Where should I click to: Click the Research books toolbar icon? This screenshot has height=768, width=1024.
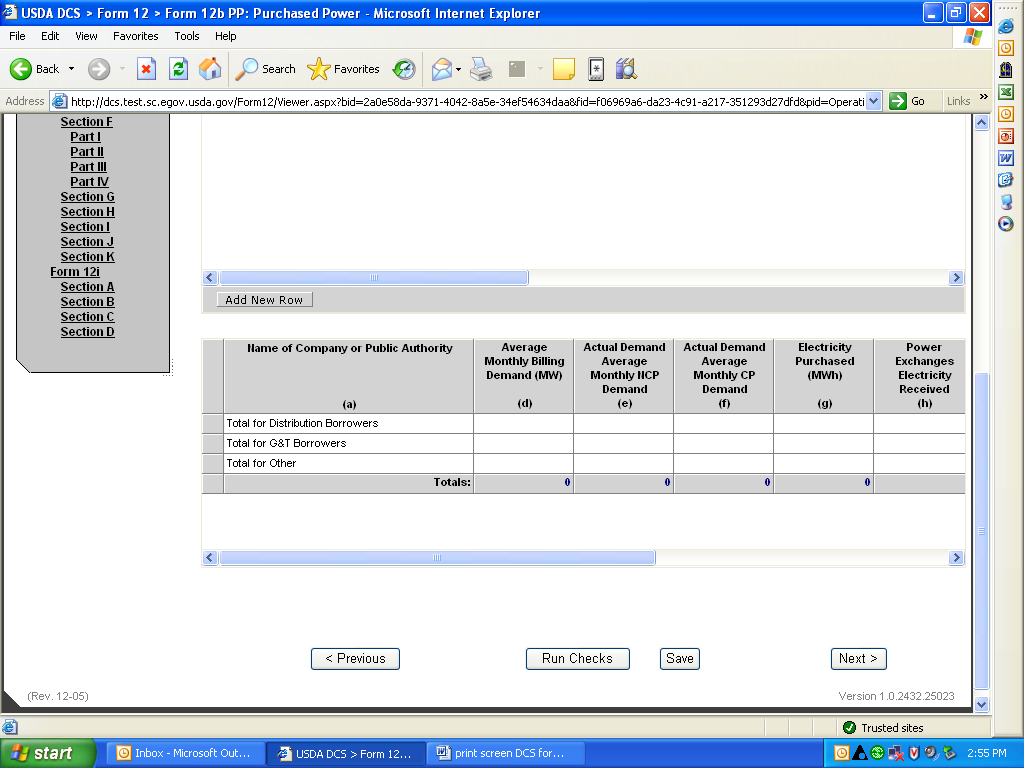point(626,69)
